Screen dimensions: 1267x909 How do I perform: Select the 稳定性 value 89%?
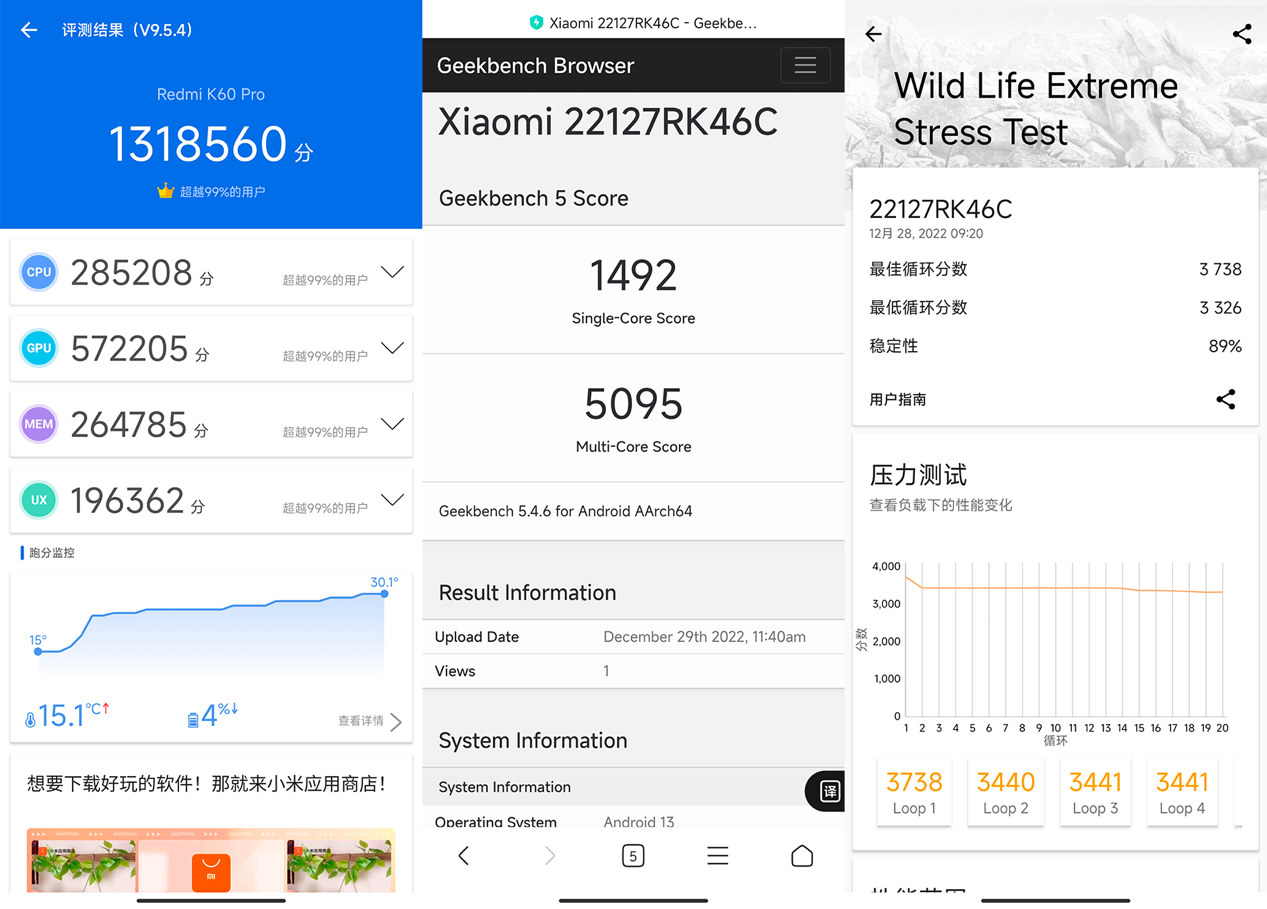tap(1225, 346)
